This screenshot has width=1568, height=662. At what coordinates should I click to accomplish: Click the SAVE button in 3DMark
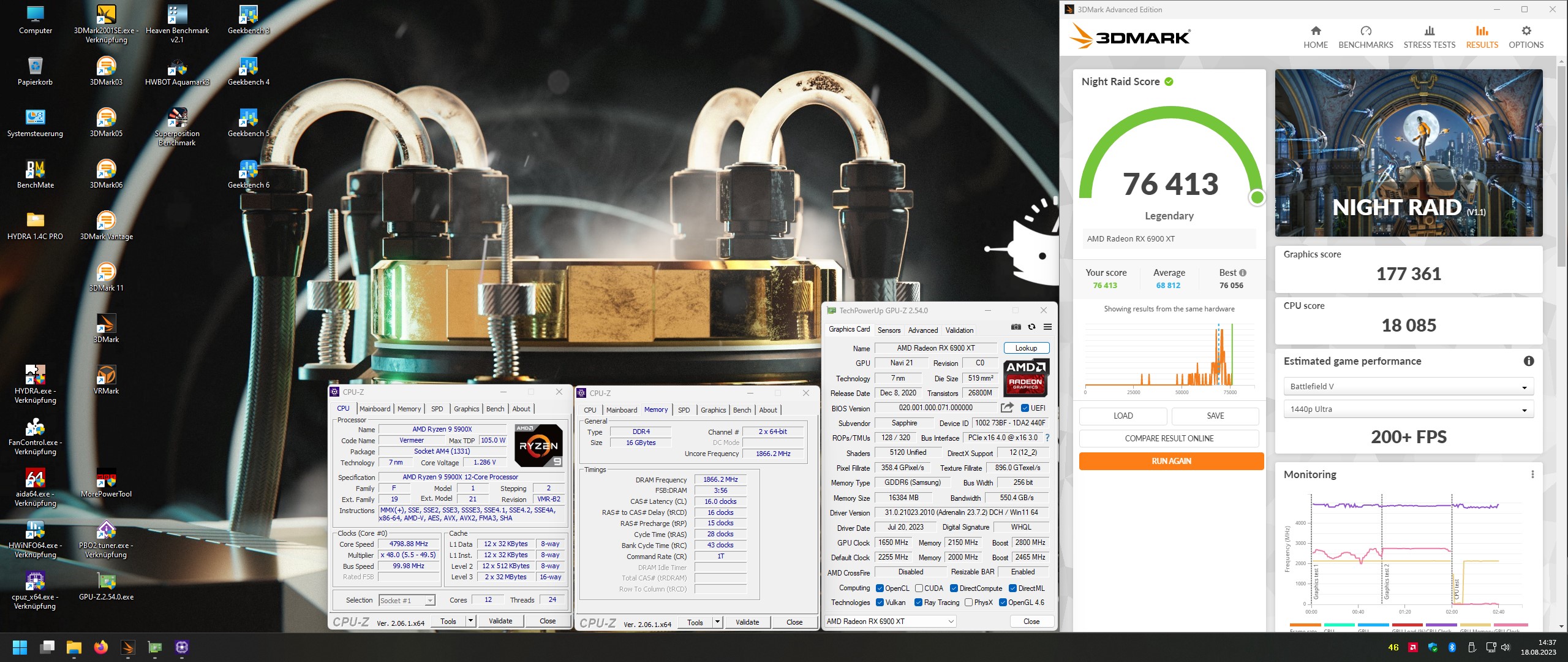[1215, 416]
